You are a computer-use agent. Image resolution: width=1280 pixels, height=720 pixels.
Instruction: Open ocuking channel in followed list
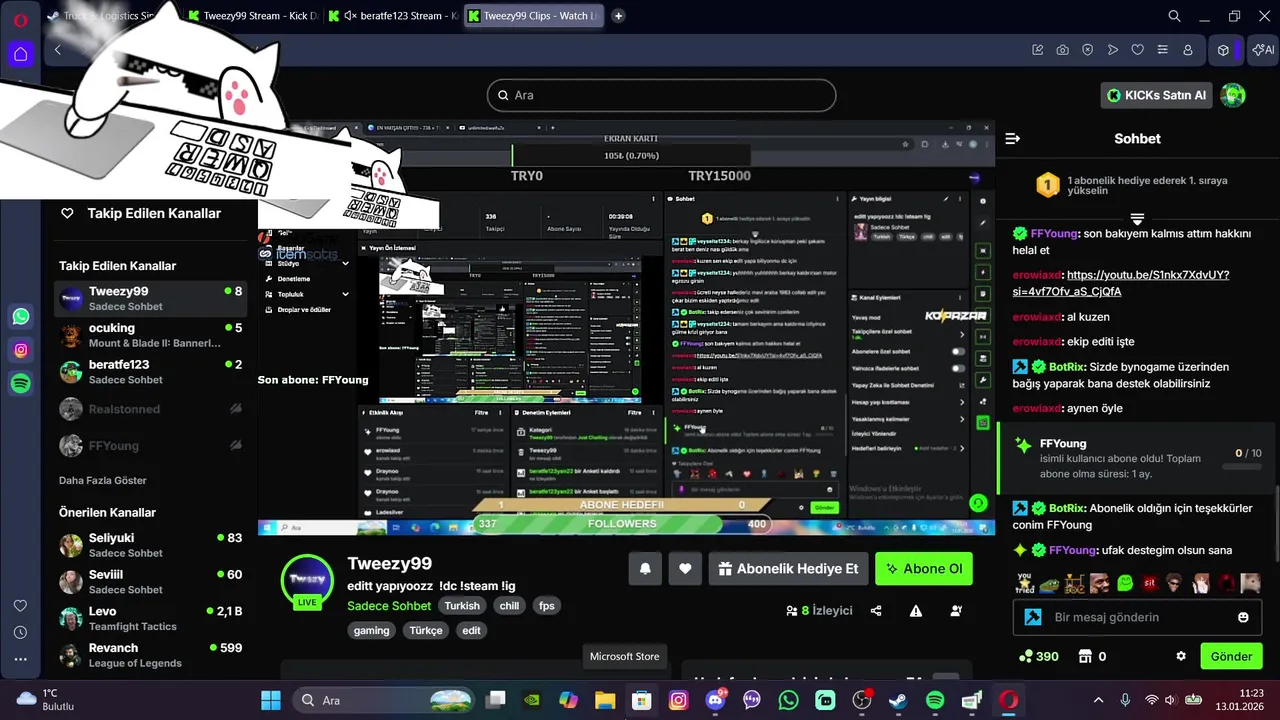click(150, 335)
